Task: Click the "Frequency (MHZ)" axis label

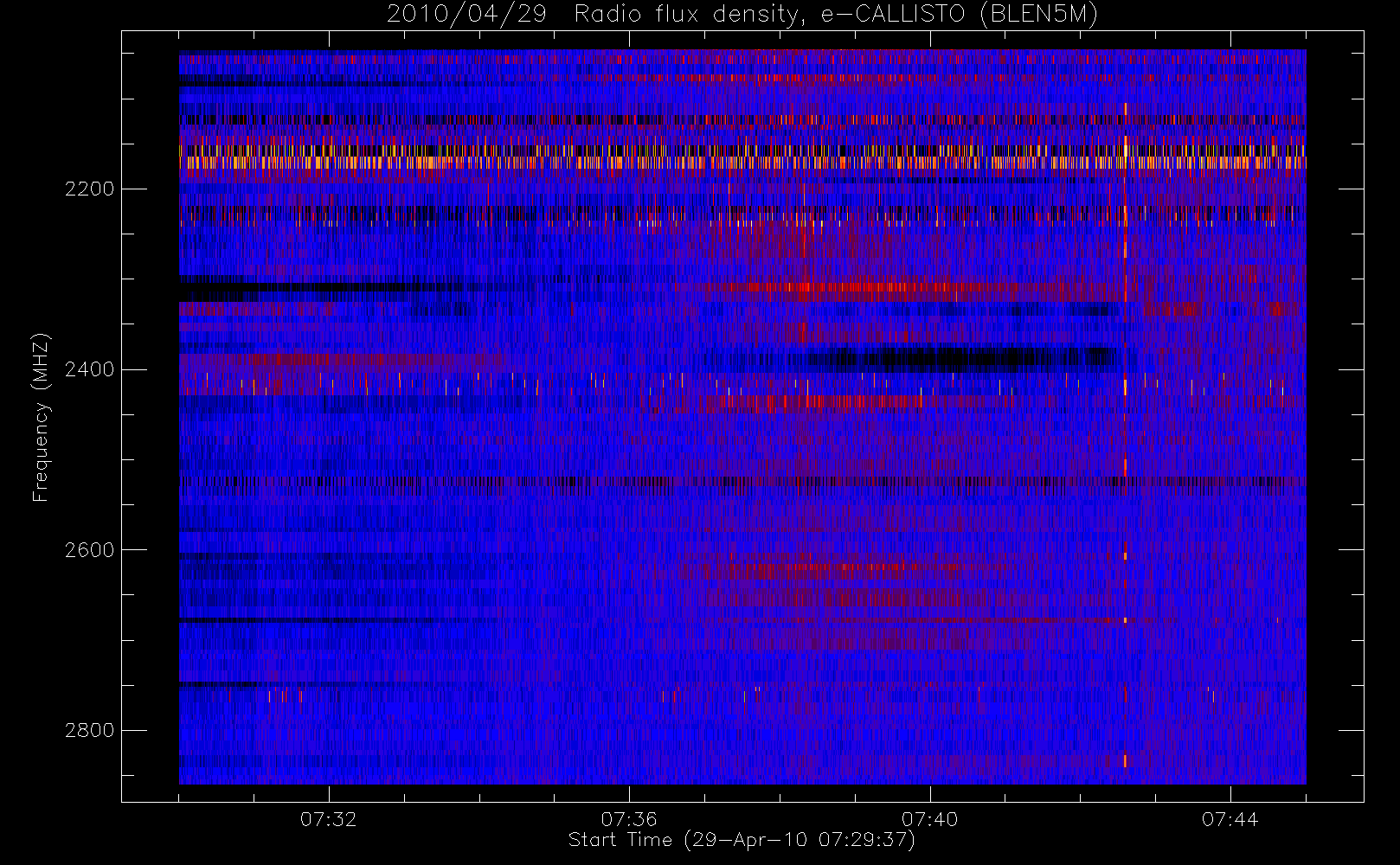Action: coord(41,417)
